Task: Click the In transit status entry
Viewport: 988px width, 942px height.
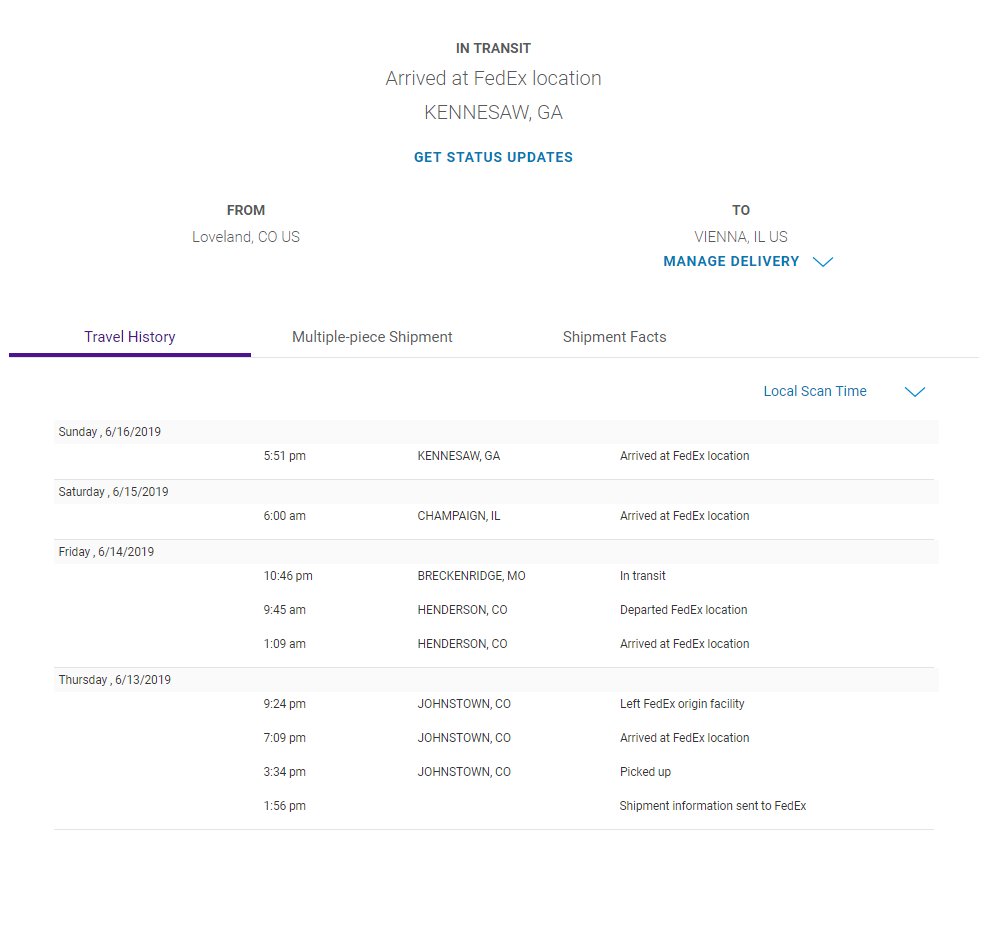Action: [x=643, y=575]
